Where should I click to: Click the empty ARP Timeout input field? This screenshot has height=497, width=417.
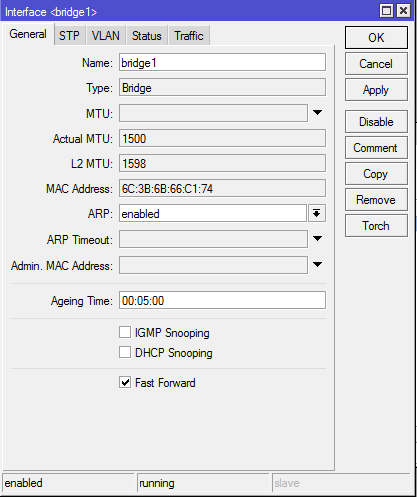click(x=213, y=239)
